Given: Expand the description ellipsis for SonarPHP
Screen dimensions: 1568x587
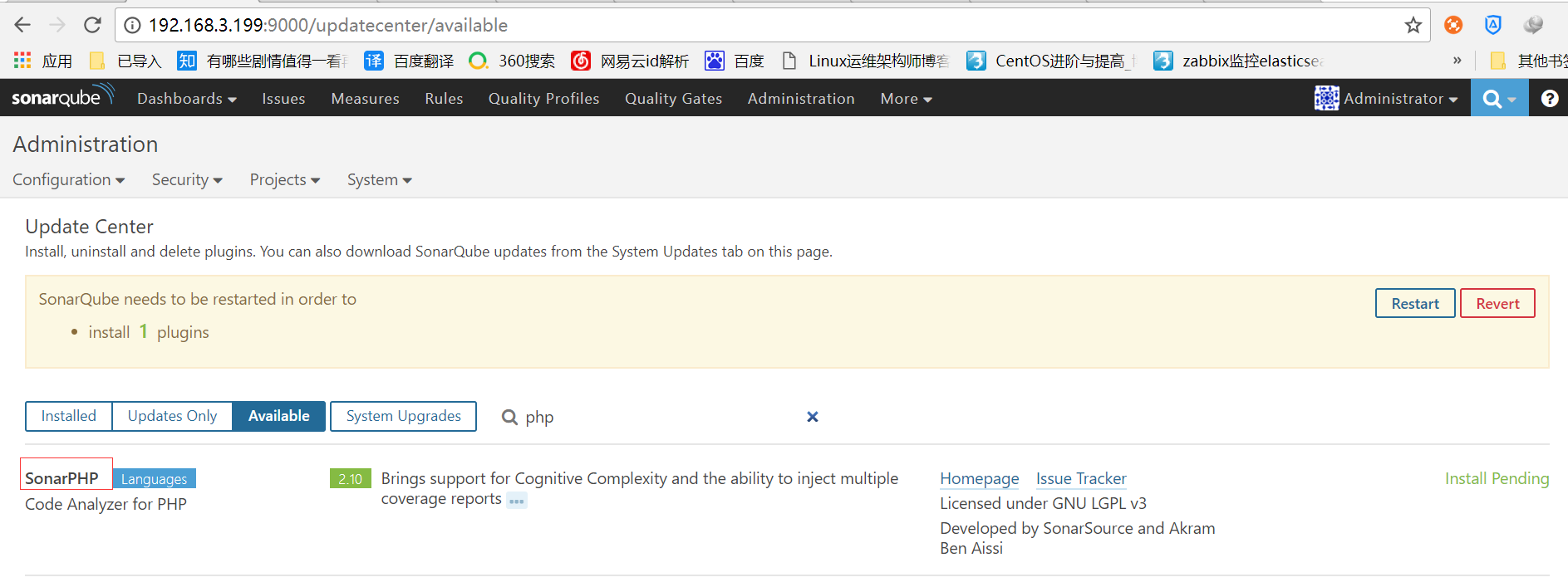Looking at the screenshot, I should 516,501.
